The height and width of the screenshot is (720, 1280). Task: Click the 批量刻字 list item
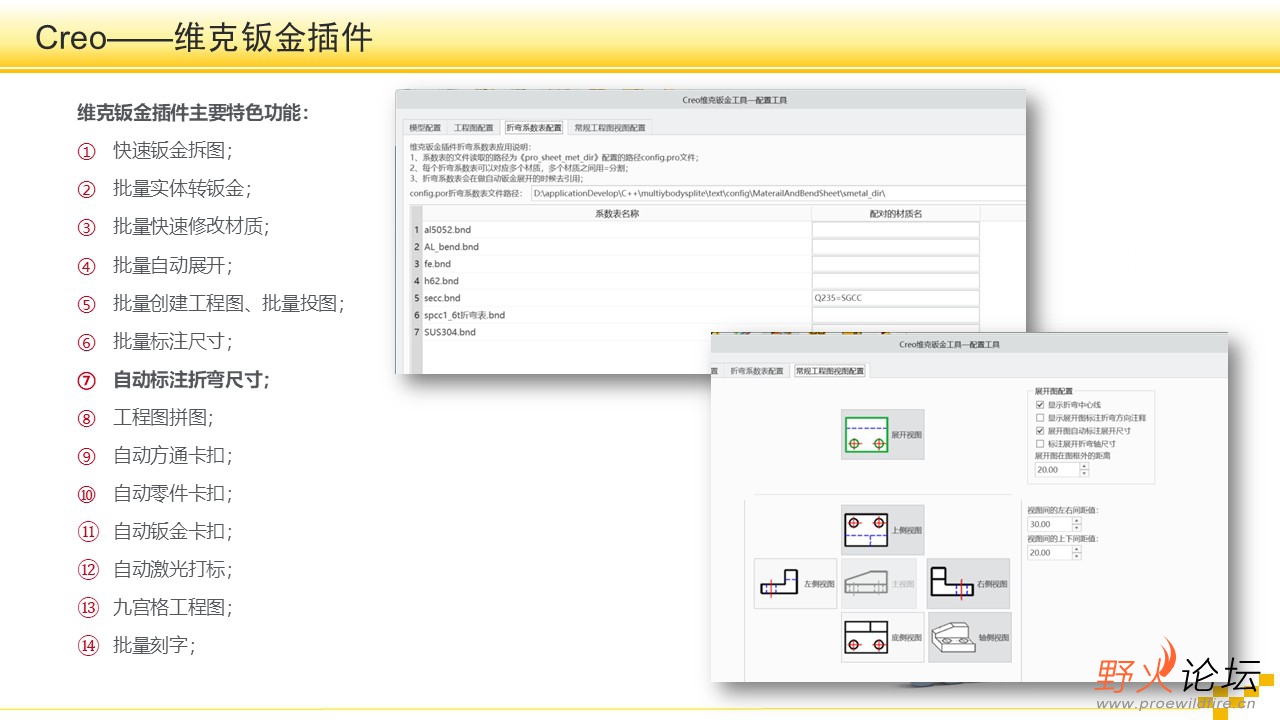point(154,646)
